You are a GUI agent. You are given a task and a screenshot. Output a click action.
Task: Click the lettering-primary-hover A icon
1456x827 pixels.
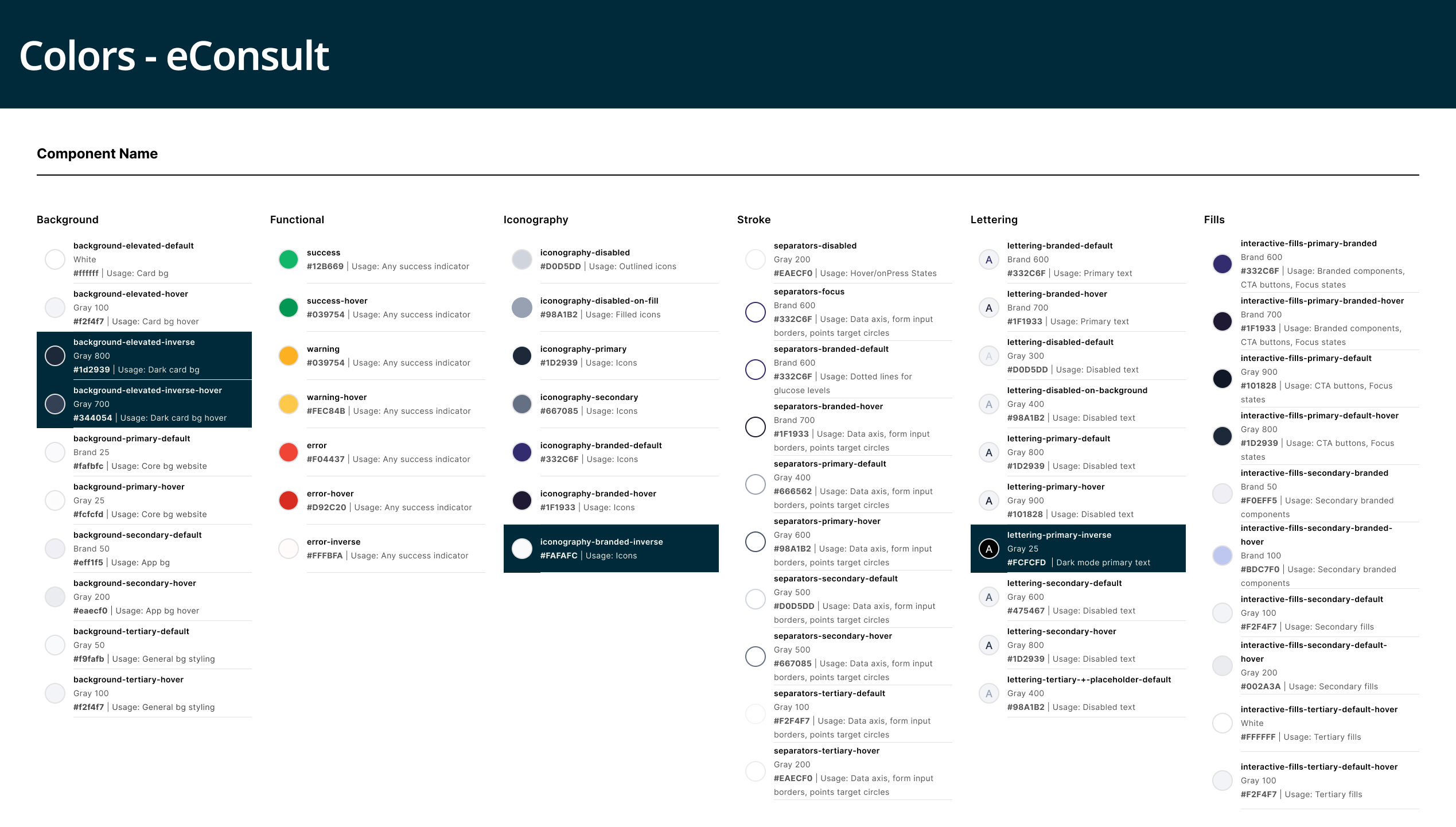point(989,500)
